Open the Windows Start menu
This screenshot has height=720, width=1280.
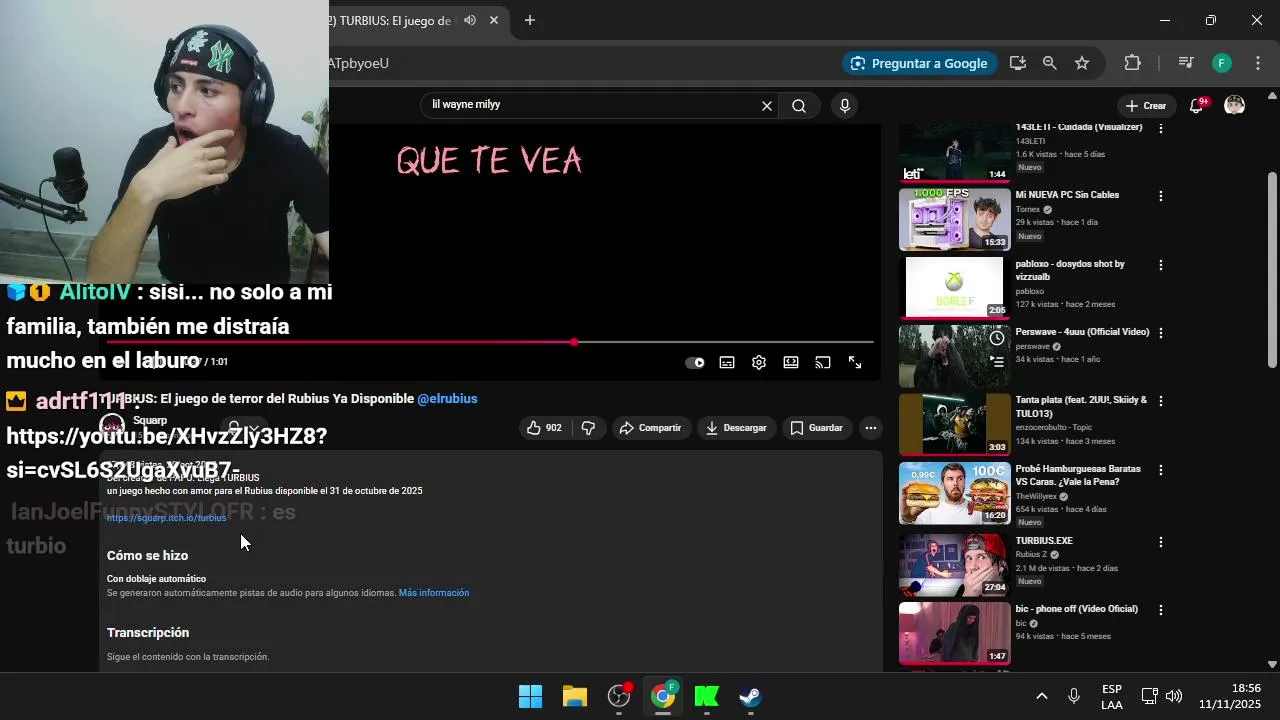tap(531, 696)
